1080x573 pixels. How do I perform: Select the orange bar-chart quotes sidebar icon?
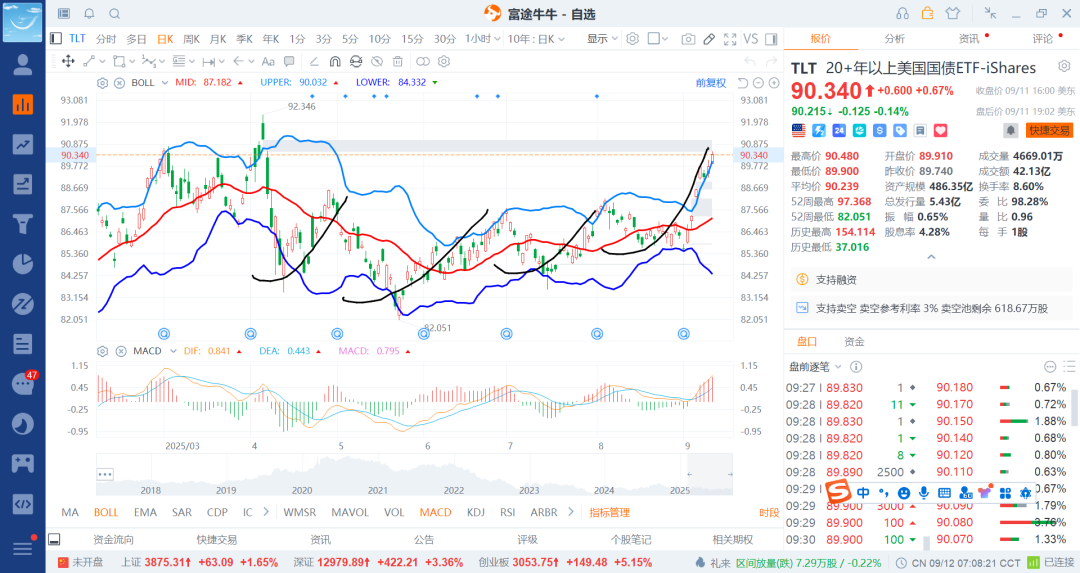(x=23, y=105)
